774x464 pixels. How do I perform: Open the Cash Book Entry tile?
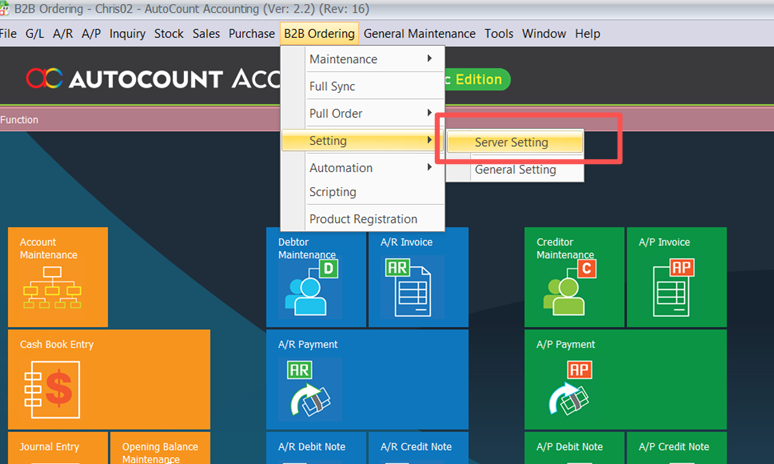[109, 379]
